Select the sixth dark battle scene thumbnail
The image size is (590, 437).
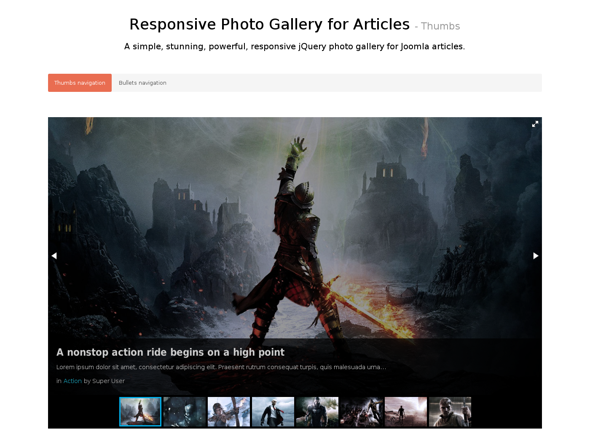361,412
